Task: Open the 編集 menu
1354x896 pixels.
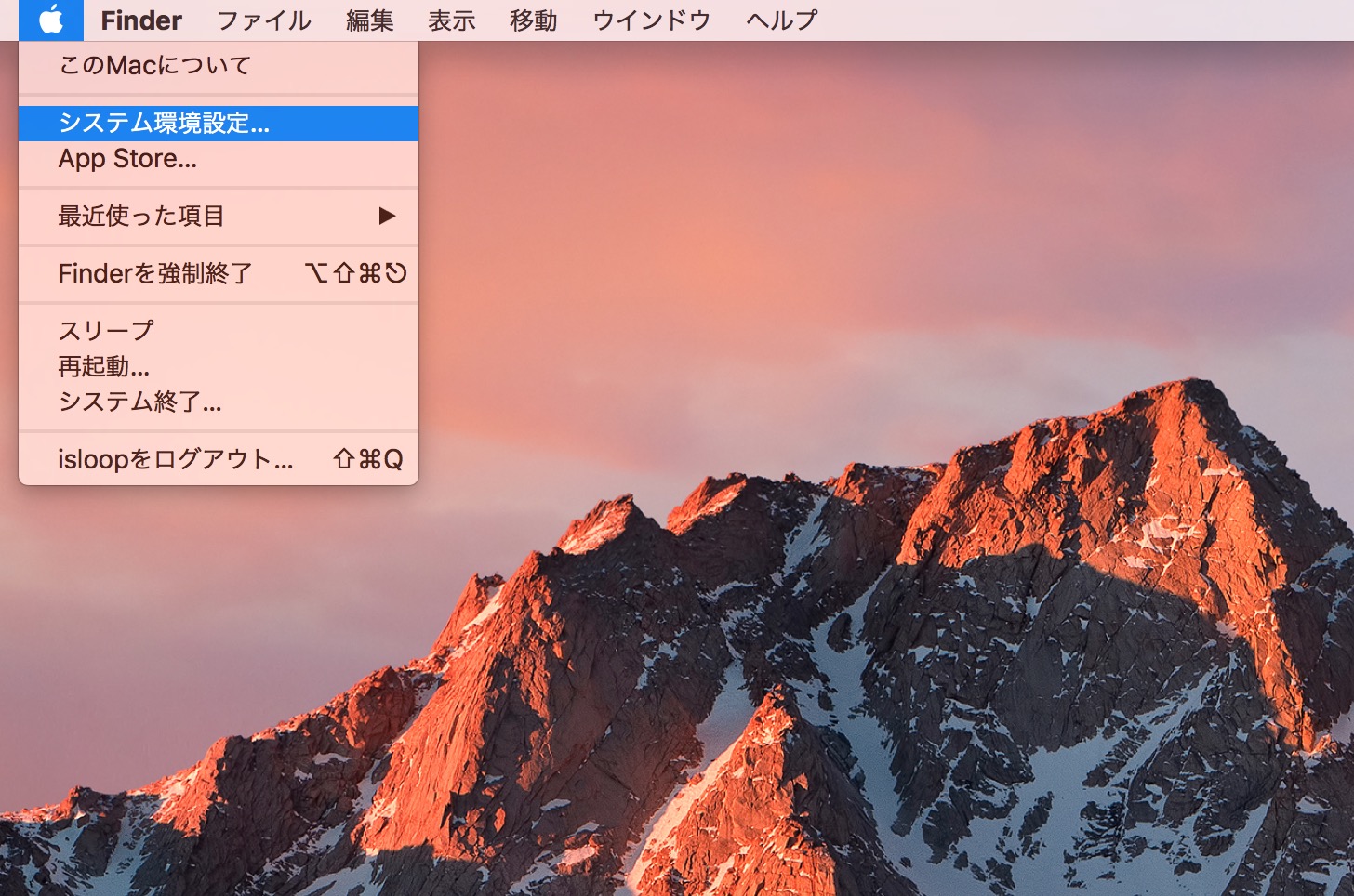Action: click(370, 20)
